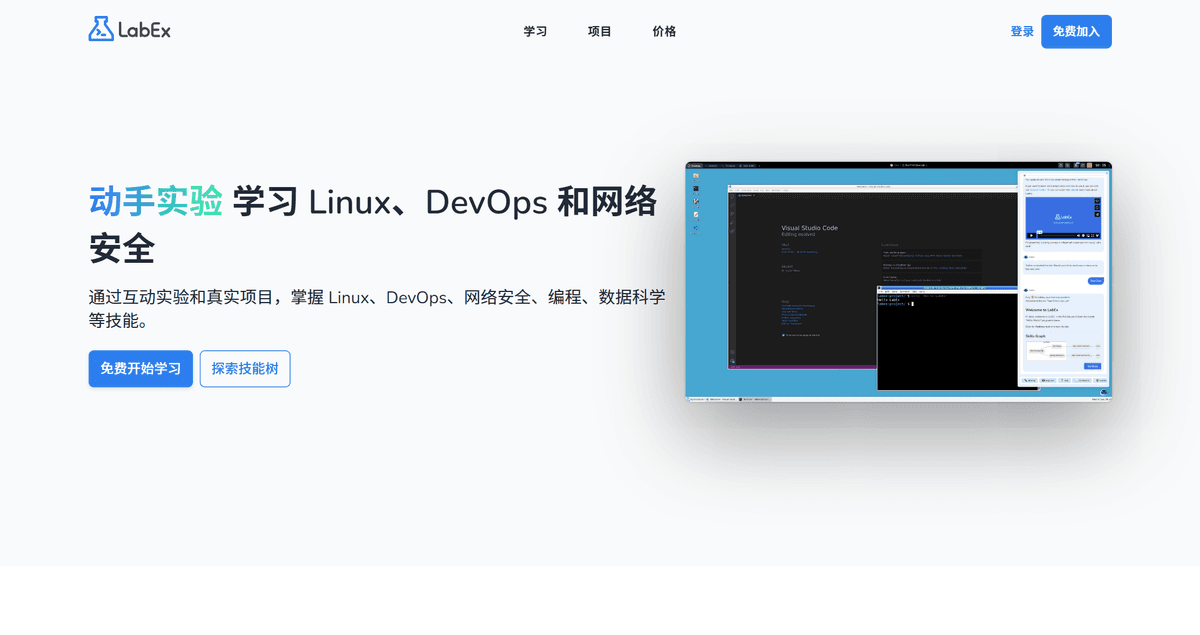The height and width of the screenshot is (635, 1200).
Task: Select the VS Code entry in the virtual desktop taskbar
Action: (x=722, y=398)
